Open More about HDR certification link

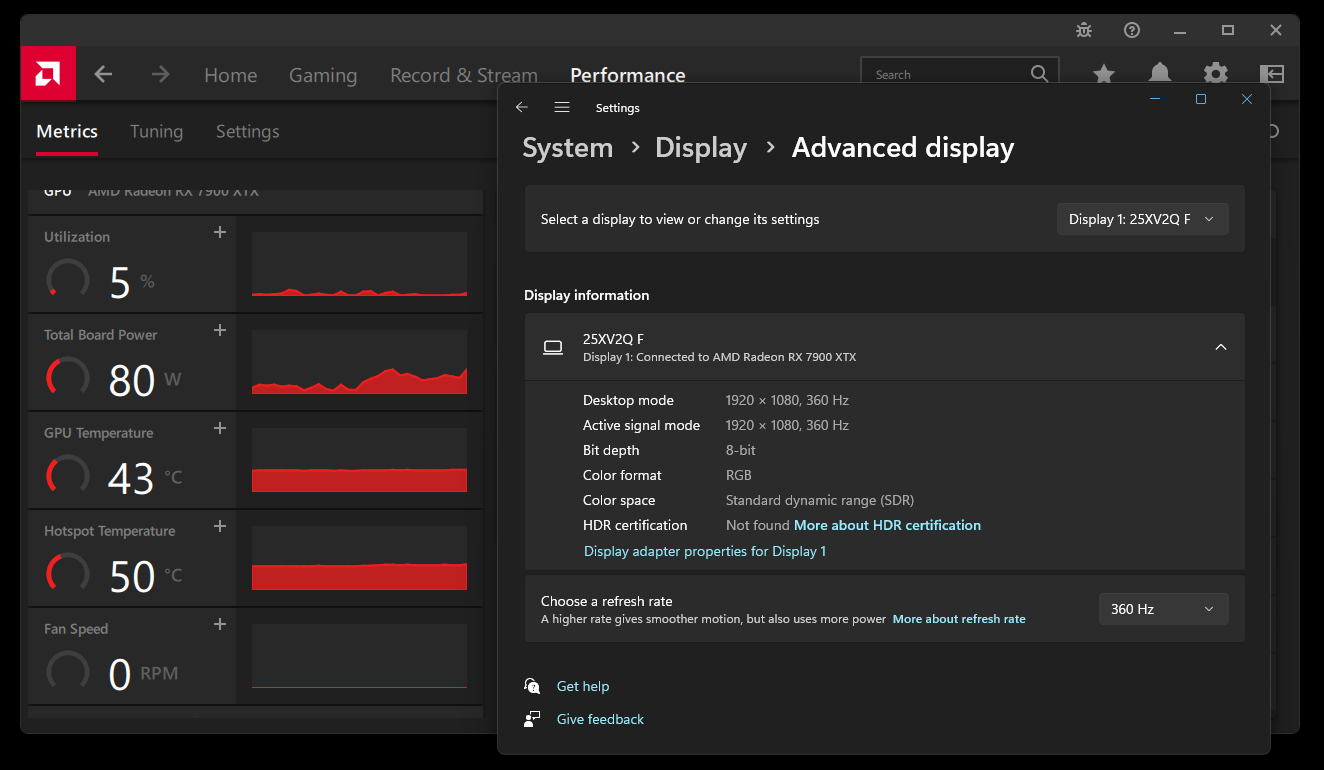tap(887, 525)
